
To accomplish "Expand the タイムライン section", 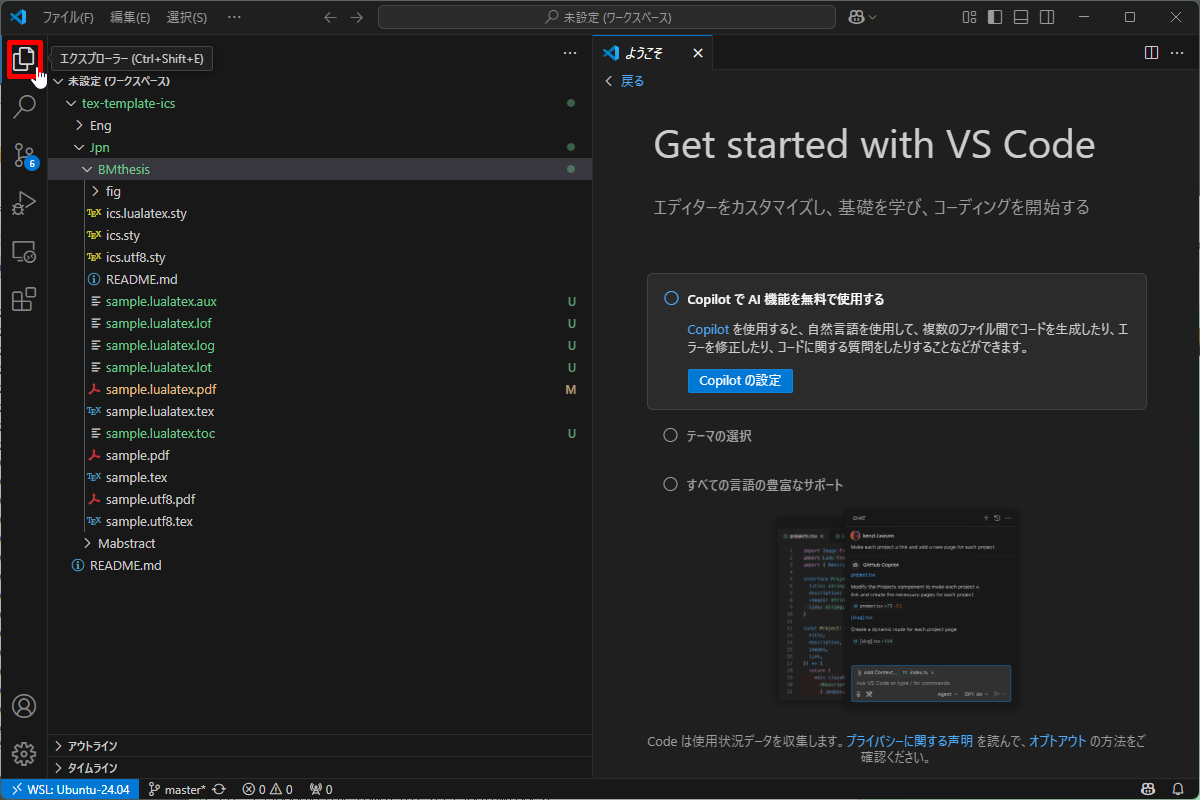I will [320, 768].
